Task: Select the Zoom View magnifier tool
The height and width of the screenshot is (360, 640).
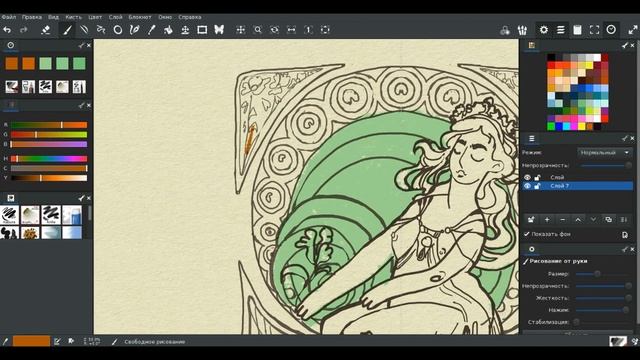Action: point(258,30)
